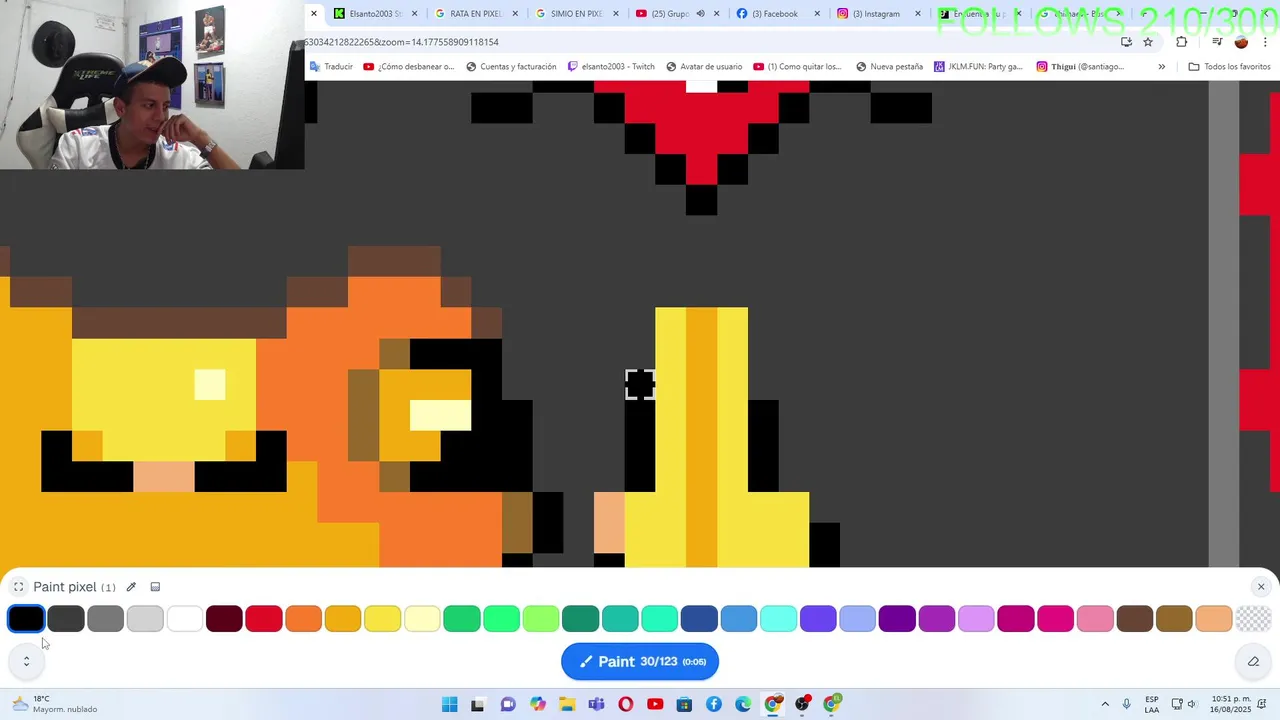The width and height of the screenshot is (1280, 720).
Task: Open Microsoft Edge from the taskbar
Action: tap(743, 705)
